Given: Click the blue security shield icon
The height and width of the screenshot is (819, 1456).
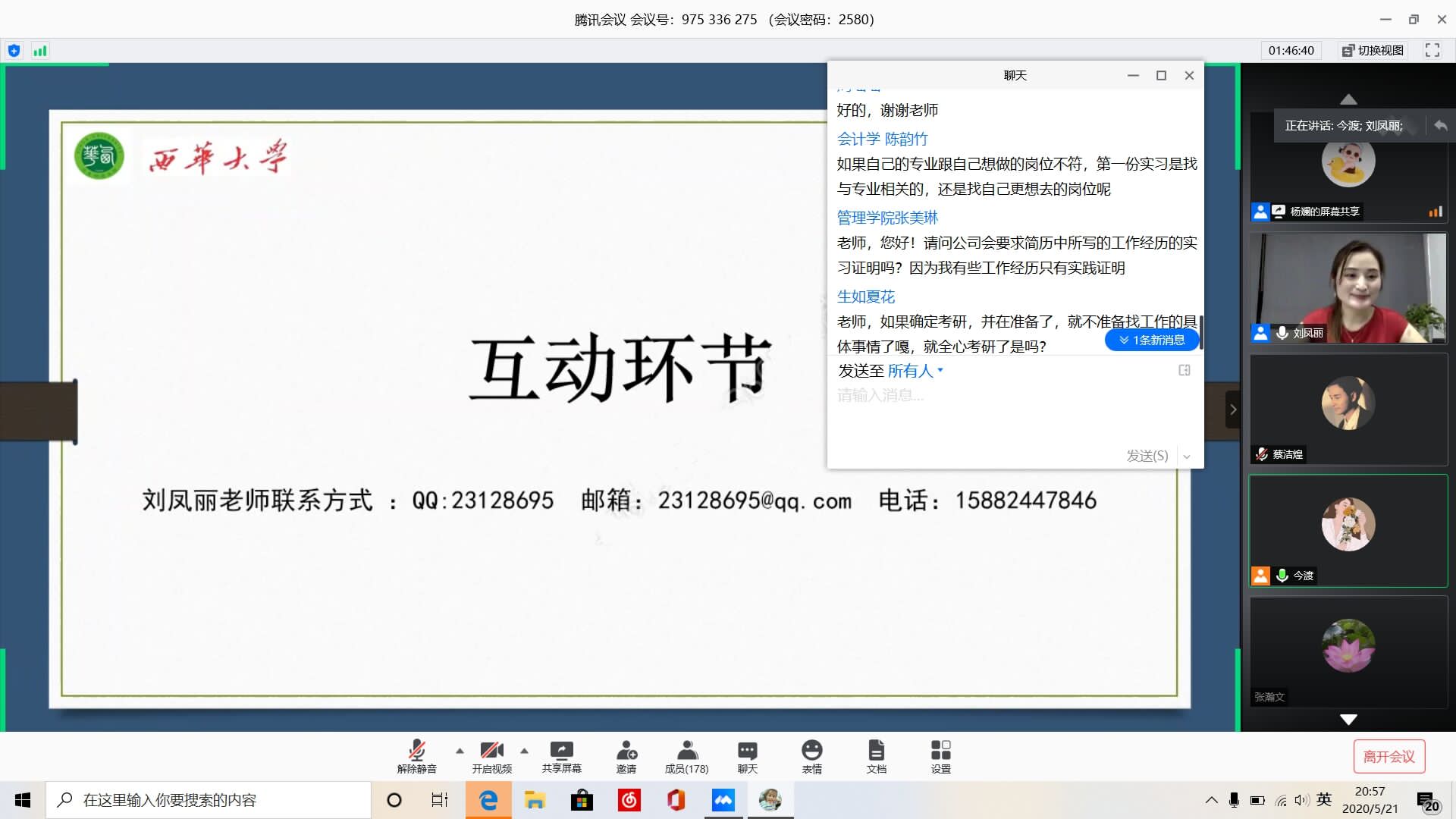Looking at the screenshot, I should tap(14, 51).
